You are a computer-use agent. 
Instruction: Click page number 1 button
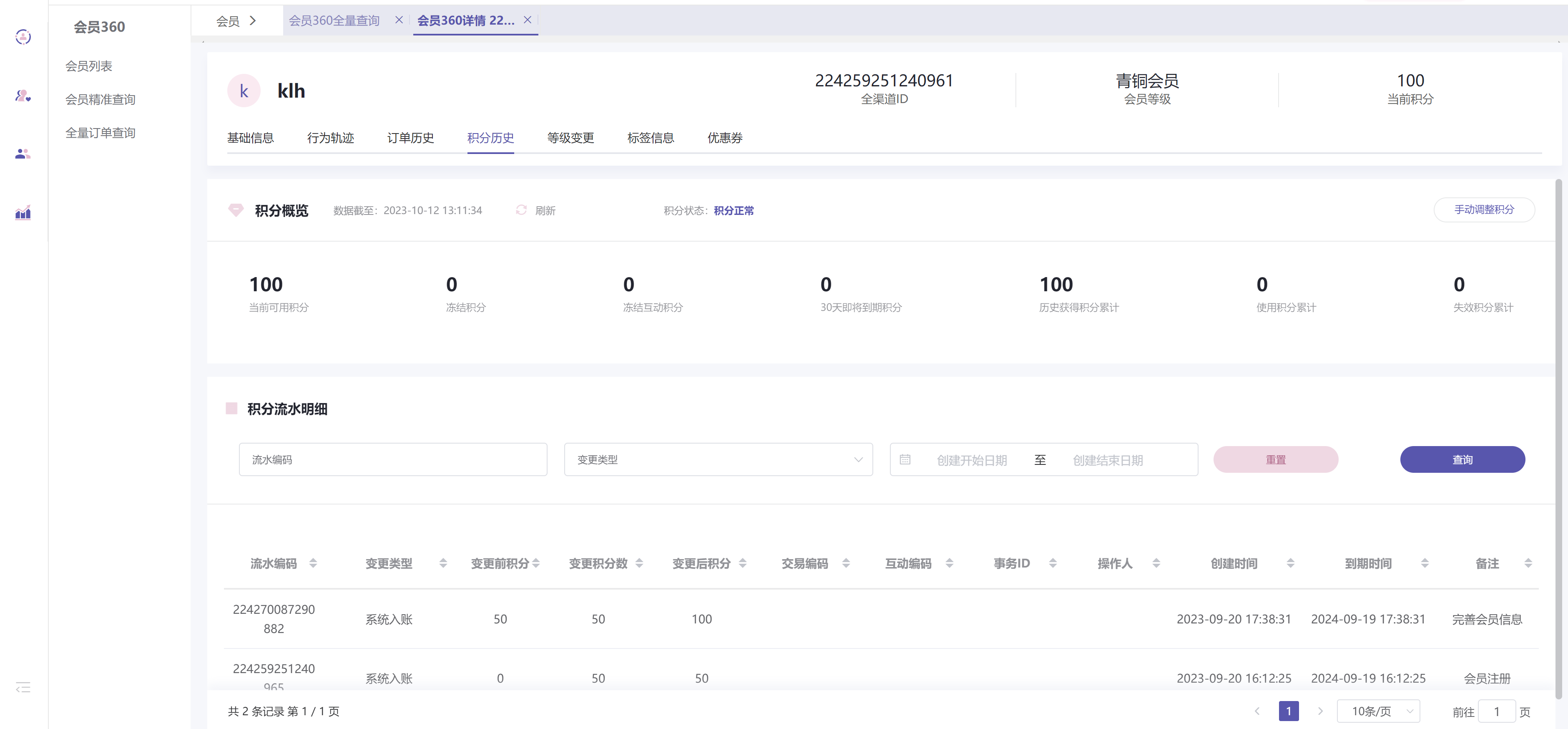(1289, 711)
